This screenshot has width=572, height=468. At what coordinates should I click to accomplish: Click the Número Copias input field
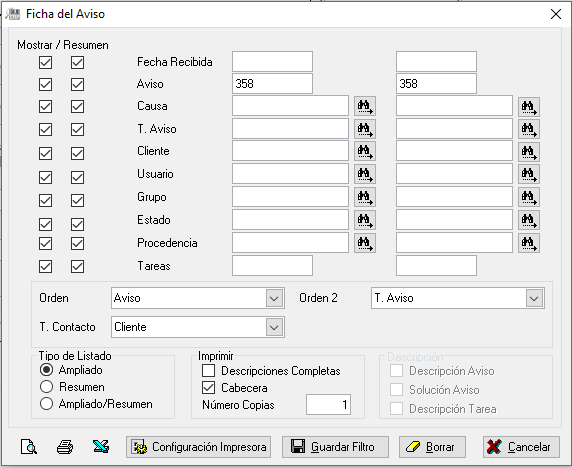(328, 405)
